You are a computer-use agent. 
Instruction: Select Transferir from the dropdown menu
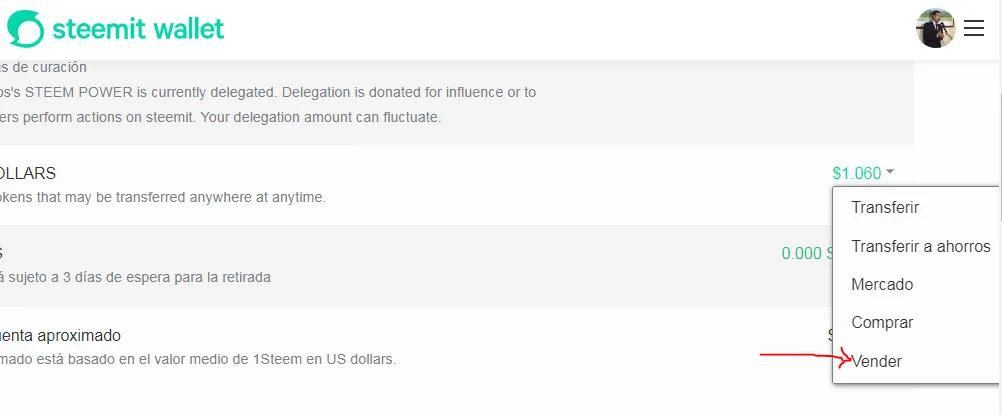point(884,208)
